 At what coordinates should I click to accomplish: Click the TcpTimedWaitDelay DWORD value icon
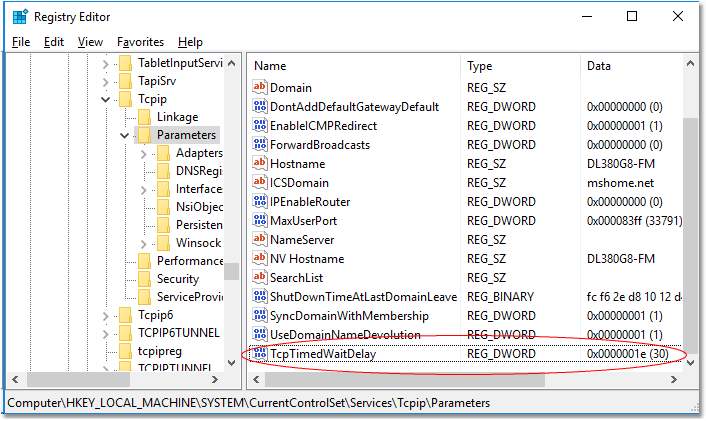(x=260, y=354)
